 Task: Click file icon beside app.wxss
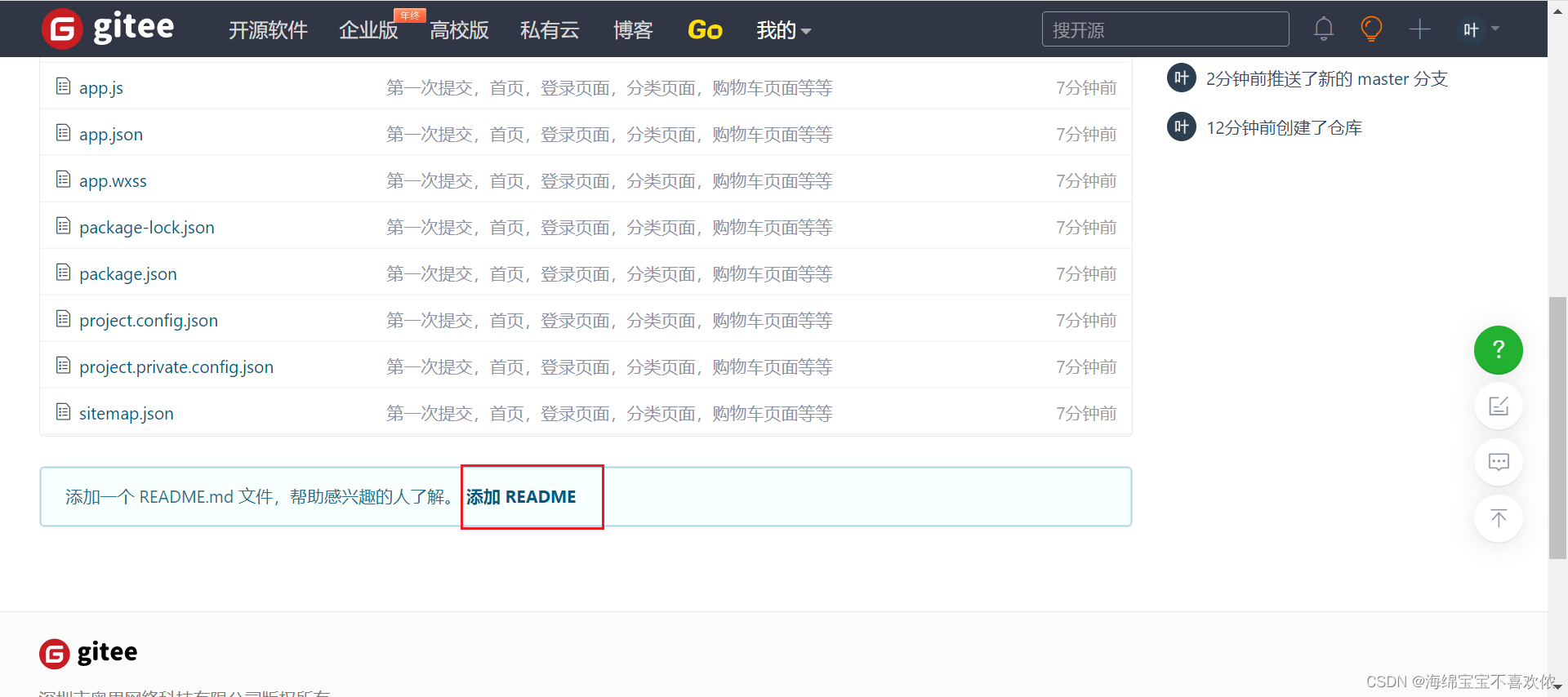(x=63, y=179)
